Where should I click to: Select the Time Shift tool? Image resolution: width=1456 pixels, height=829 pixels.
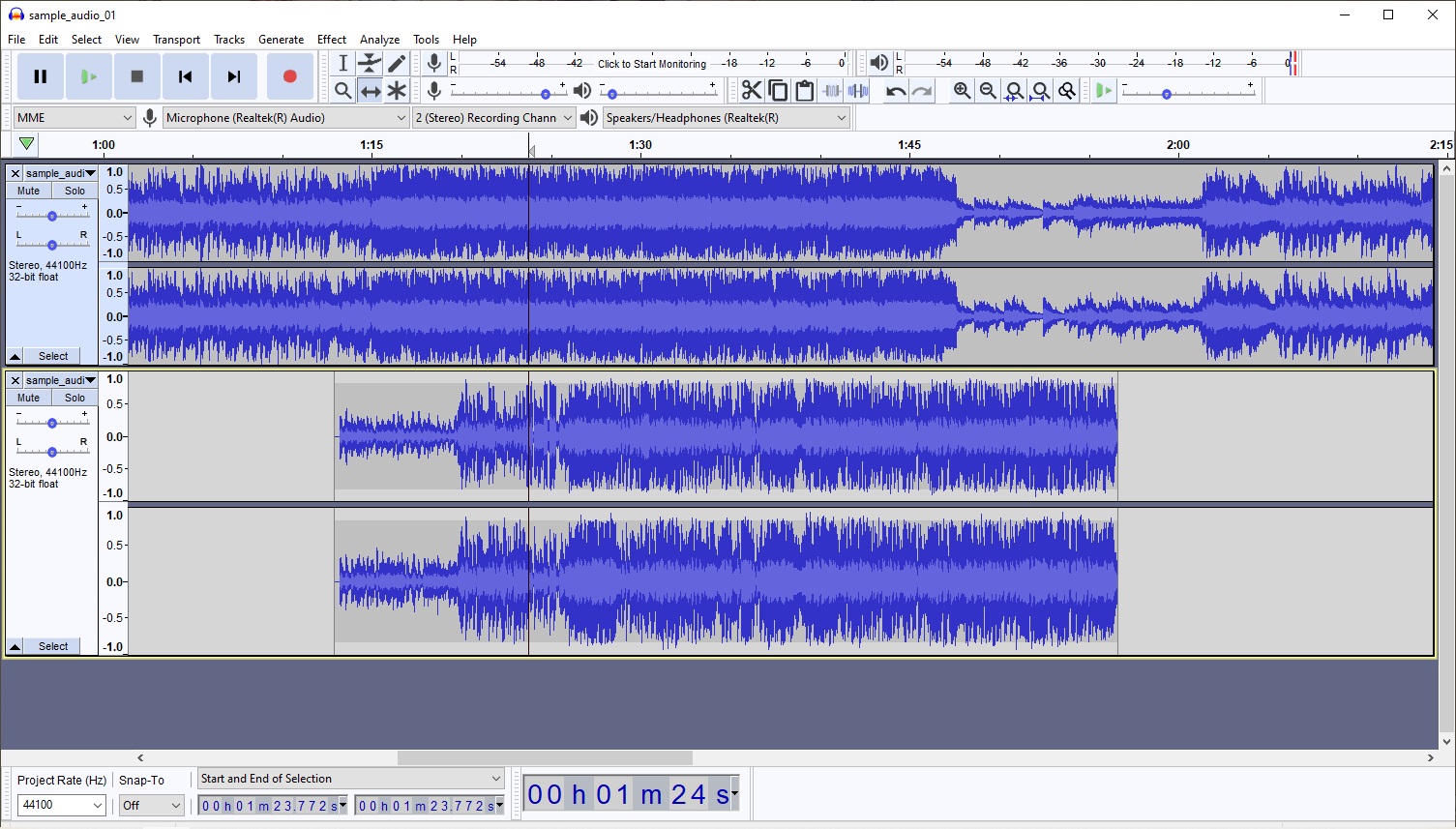coord(370,91)
